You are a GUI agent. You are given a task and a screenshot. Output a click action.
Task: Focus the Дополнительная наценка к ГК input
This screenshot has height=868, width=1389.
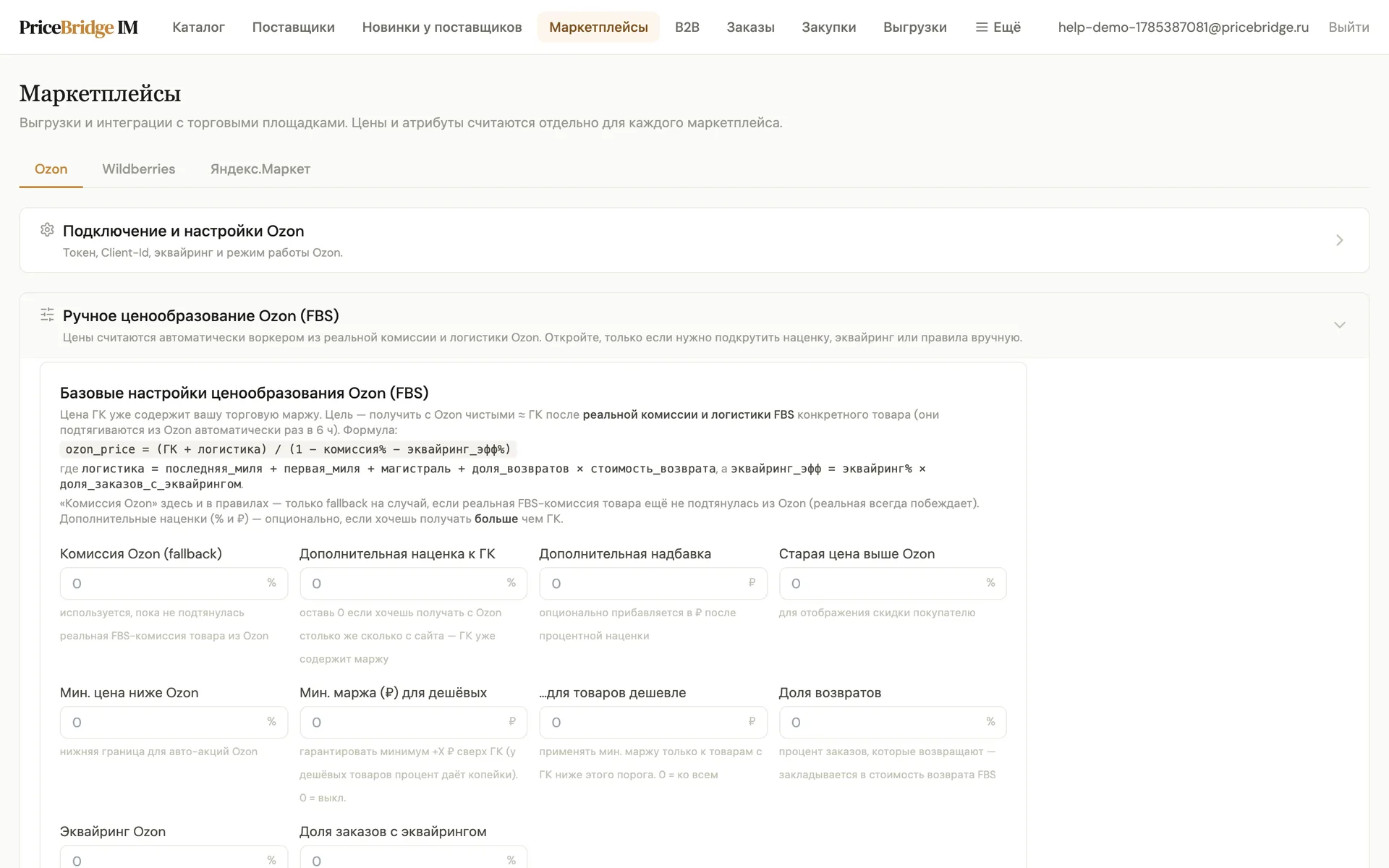tap(413, 584)
